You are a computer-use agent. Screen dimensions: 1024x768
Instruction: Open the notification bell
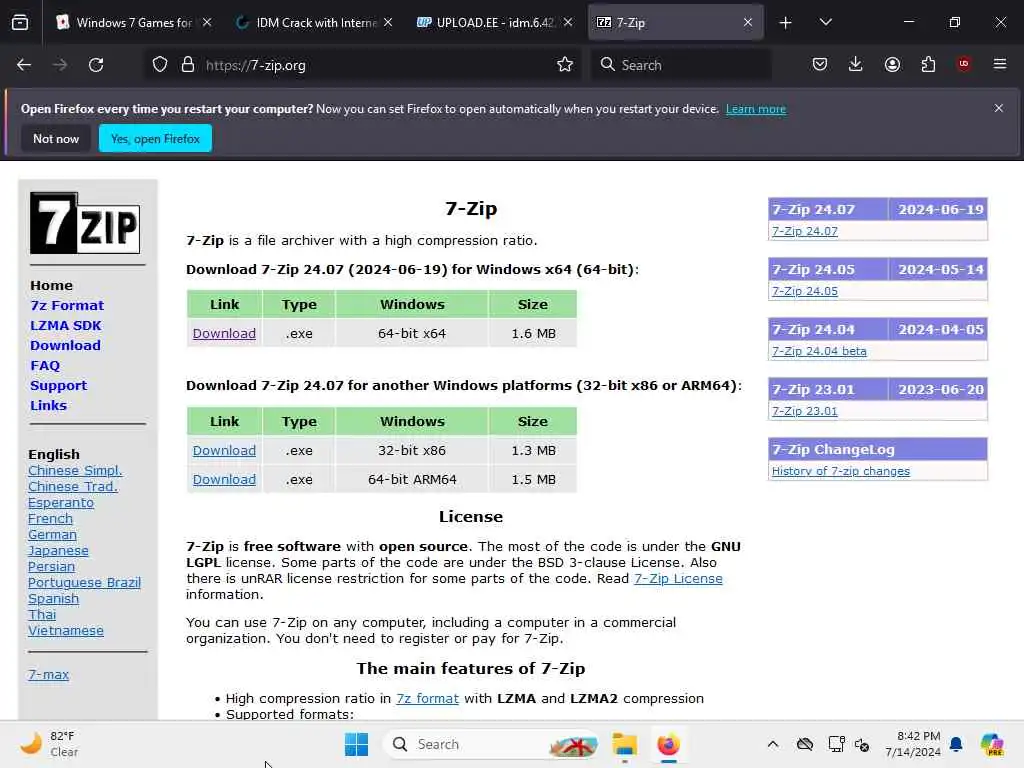point(956,744)
